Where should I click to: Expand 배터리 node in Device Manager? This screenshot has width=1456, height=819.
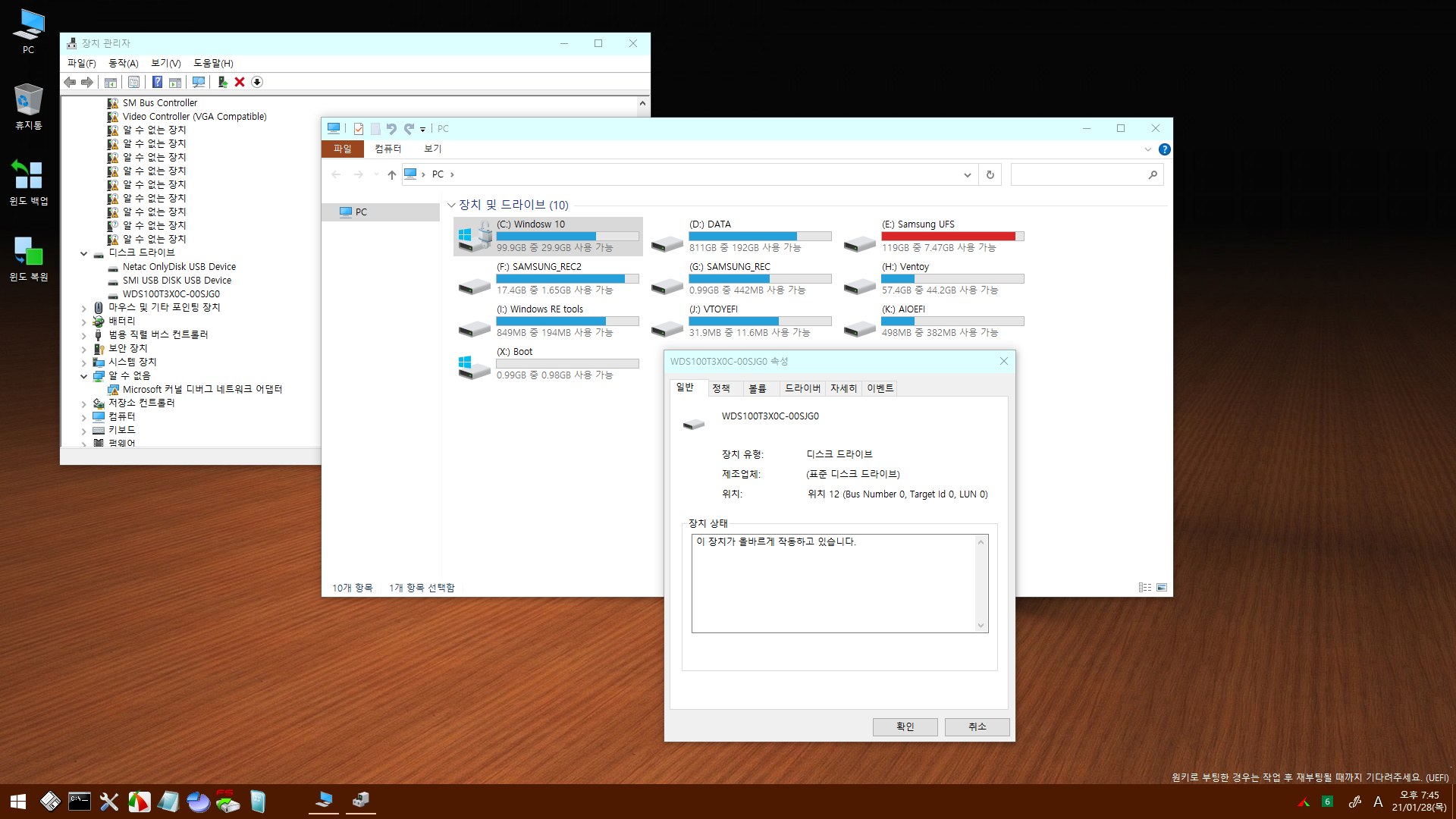[83, 322]
